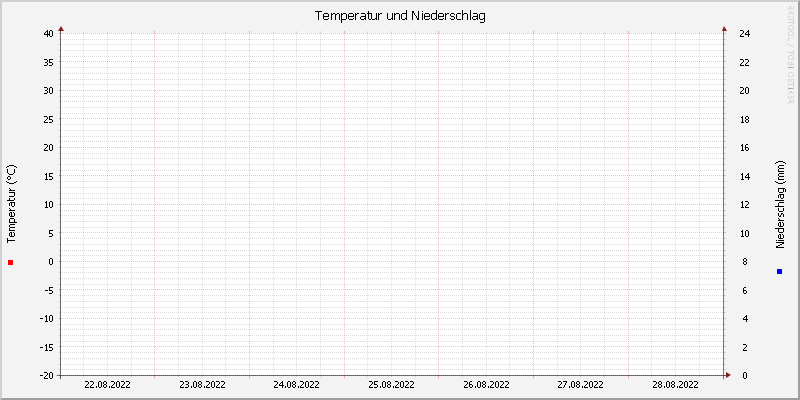Click the -10 value on temperature axis
Screen dimensions: 800x400
[46, 318]
